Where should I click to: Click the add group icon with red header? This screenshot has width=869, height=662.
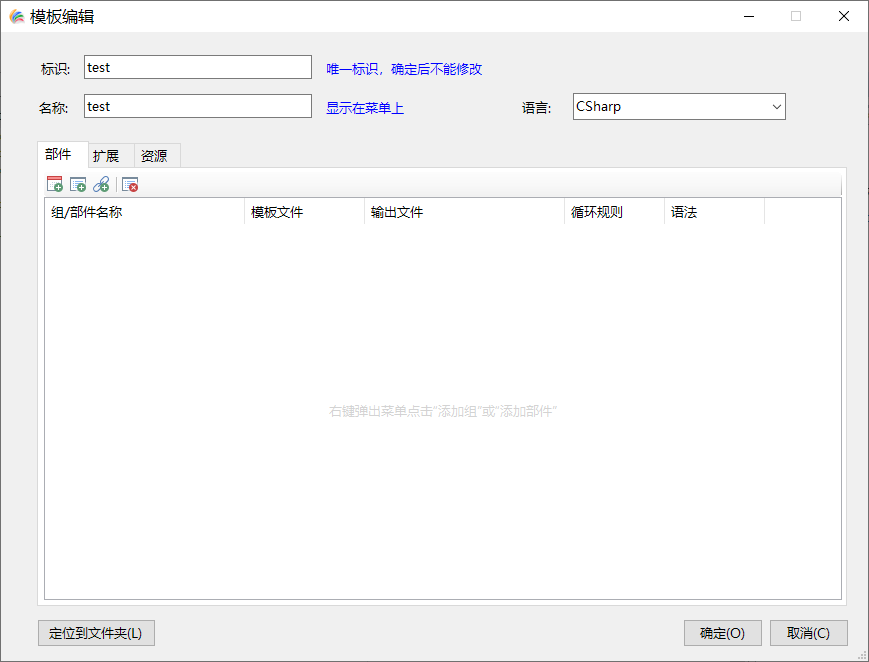(55, 184)
